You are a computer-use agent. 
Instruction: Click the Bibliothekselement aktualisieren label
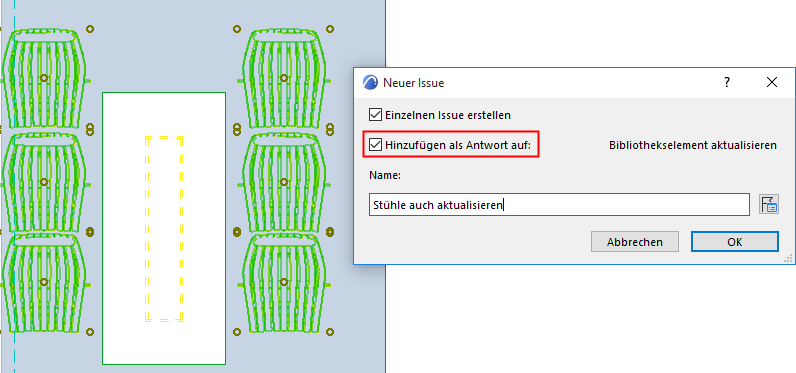[692, 145]
